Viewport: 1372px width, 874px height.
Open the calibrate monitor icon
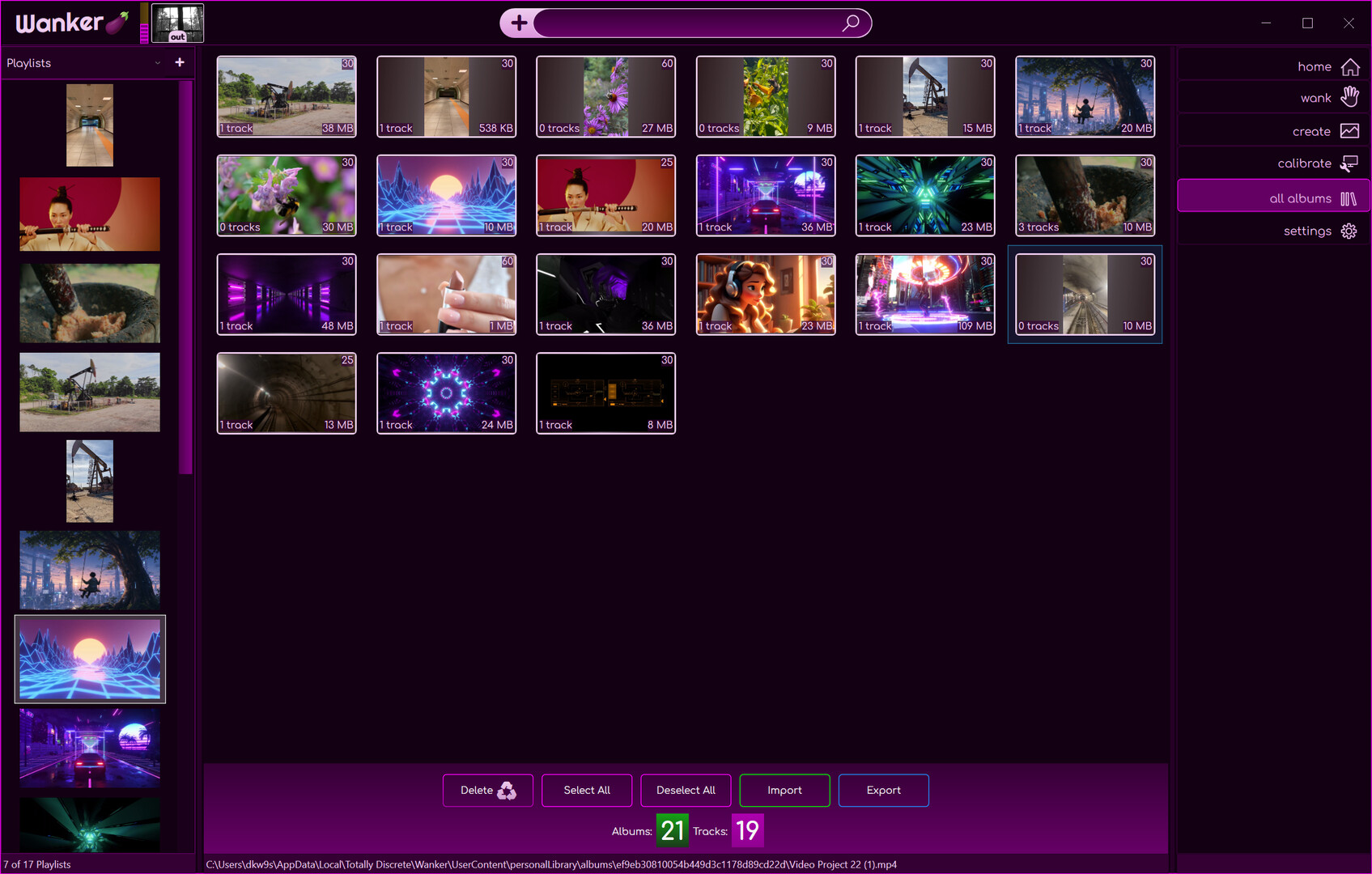[1349, 163]
